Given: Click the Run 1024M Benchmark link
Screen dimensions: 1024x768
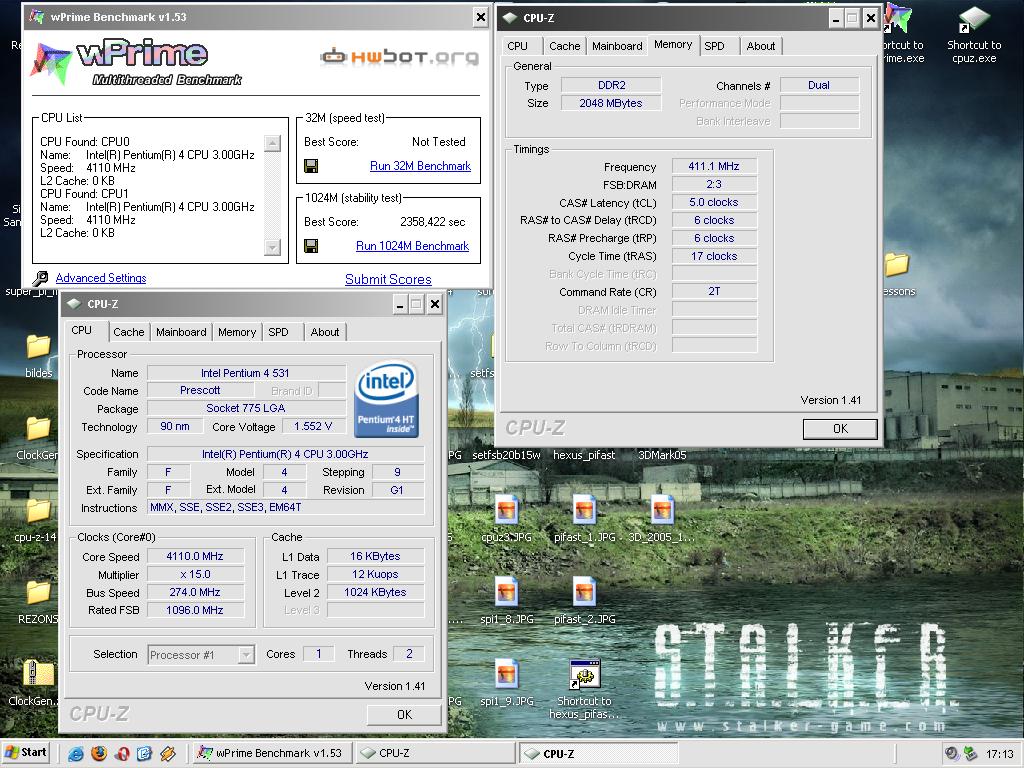Looking at the screenshot, I should click(x=412, y=246).
